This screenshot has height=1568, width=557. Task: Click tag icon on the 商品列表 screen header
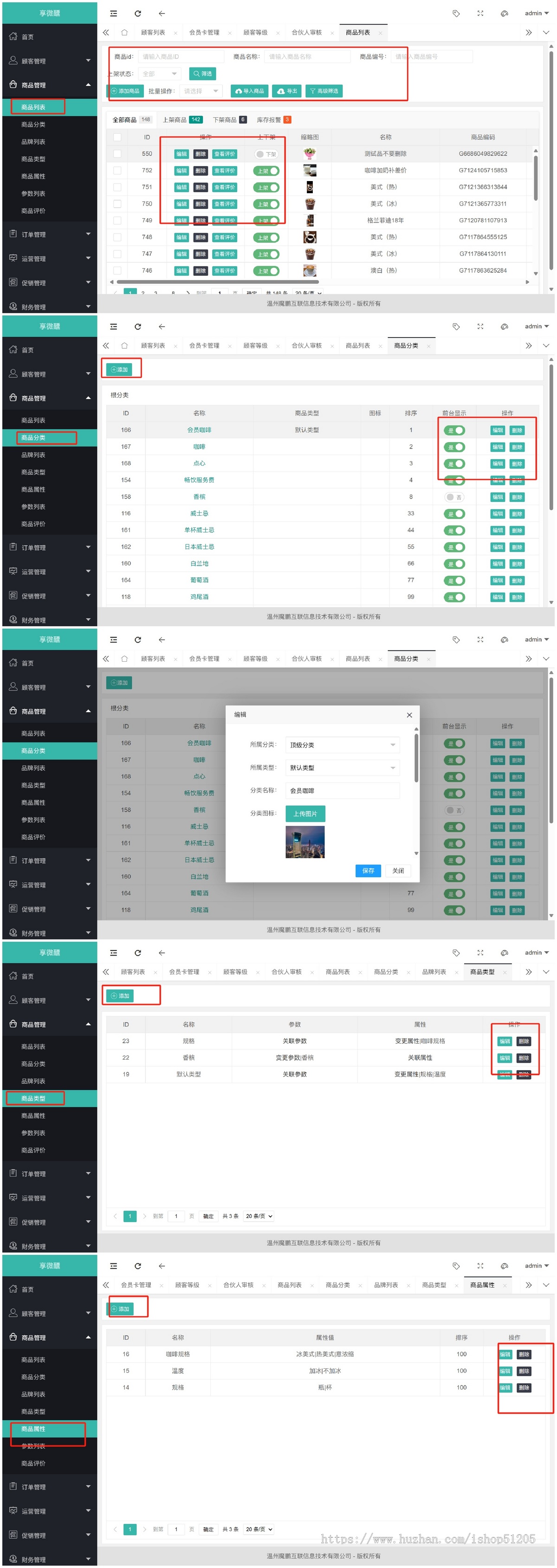[x=456, y=13]
